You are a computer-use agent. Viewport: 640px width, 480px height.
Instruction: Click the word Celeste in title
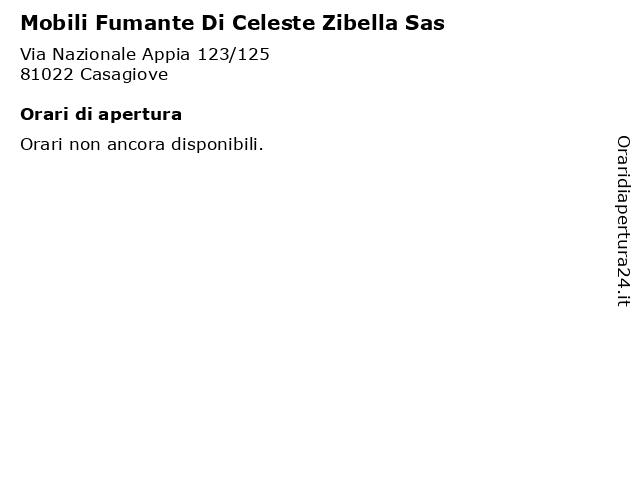273,23
